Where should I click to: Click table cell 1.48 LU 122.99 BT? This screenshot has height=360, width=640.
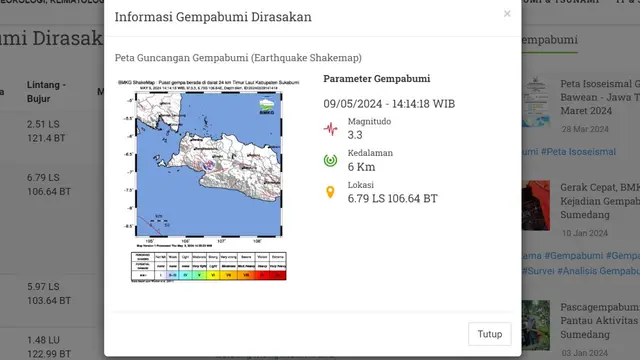(x=49, y=347)
